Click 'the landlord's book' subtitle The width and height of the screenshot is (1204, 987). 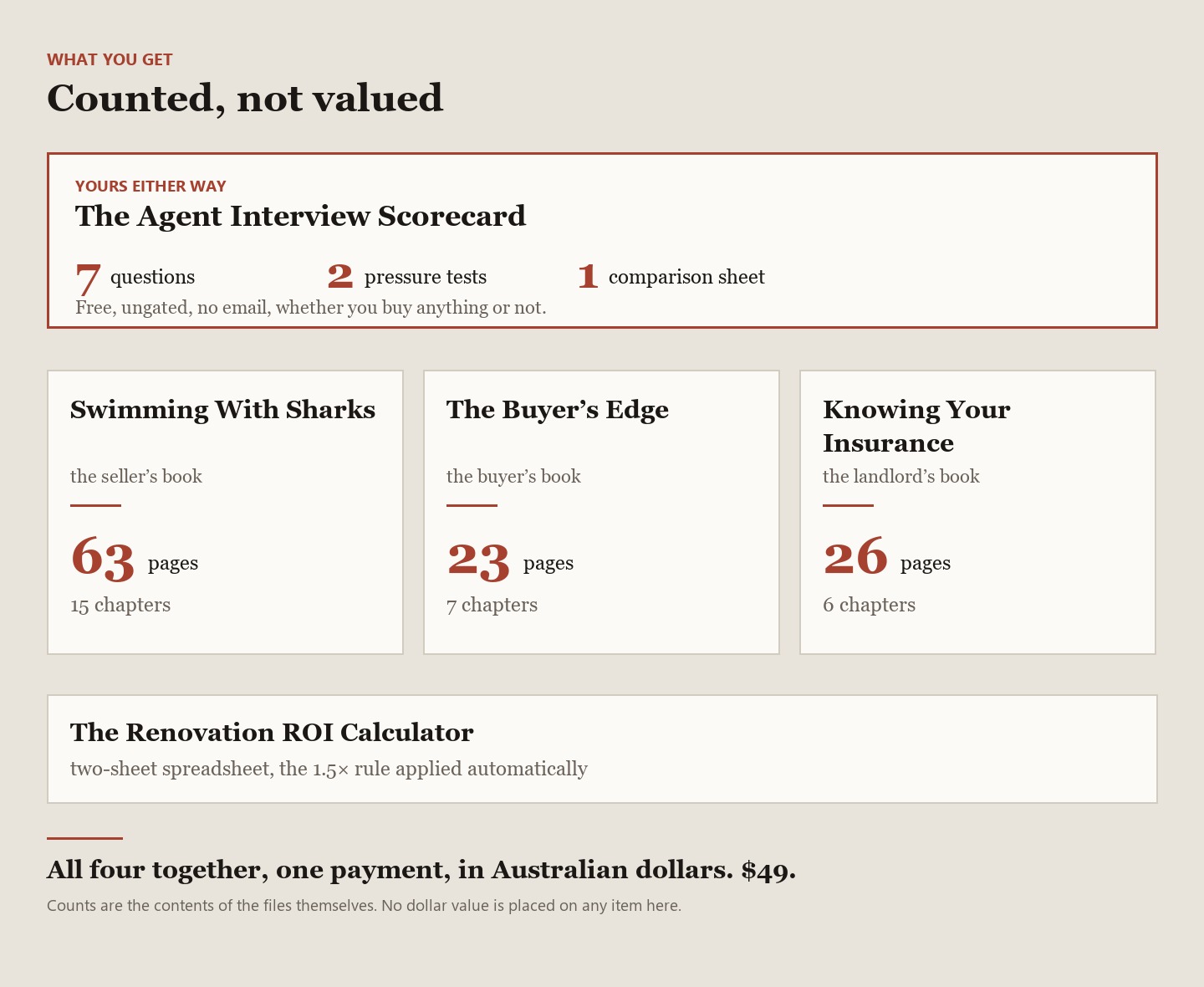(900, 477)
